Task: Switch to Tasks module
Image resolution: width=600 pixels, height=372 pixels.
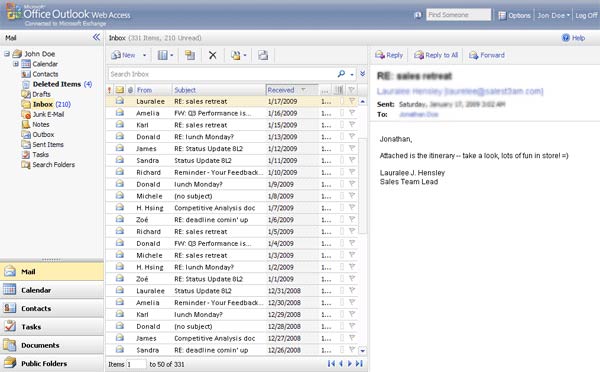Action: tap(52, 327)
